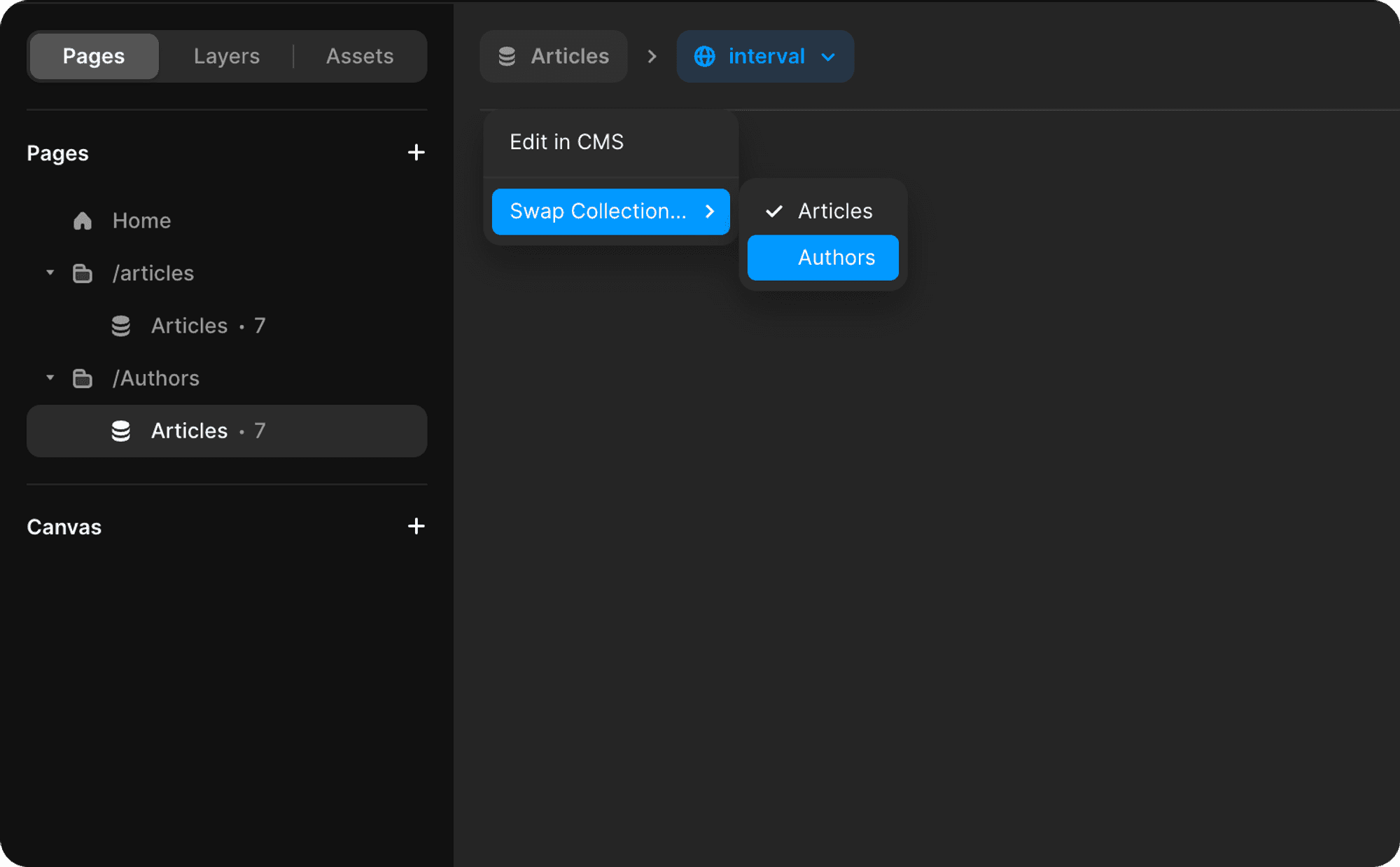Switch to the Layers tab
Image resolution: width=1400 pixels, height=867 pixels.
(226, 56)
